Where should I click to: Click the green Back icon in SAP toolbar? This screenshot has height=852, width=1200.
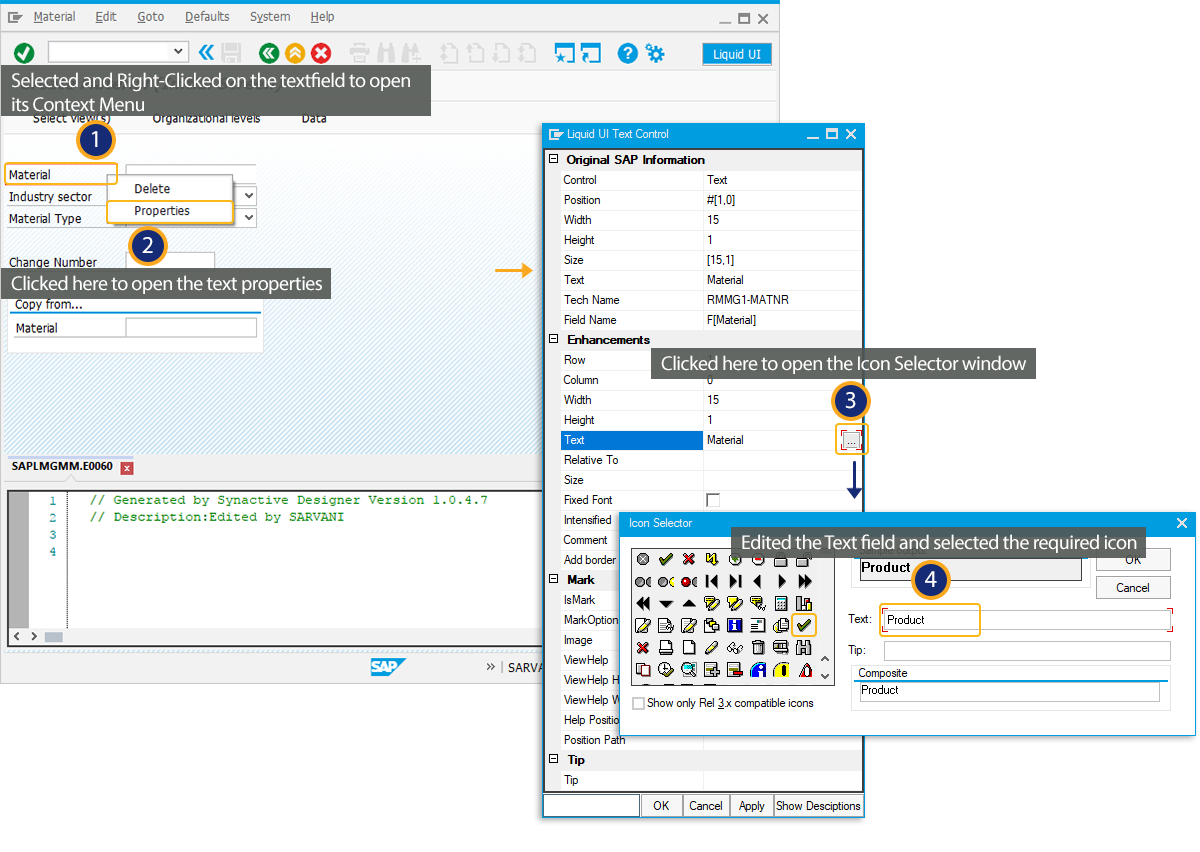pos(268,53)
